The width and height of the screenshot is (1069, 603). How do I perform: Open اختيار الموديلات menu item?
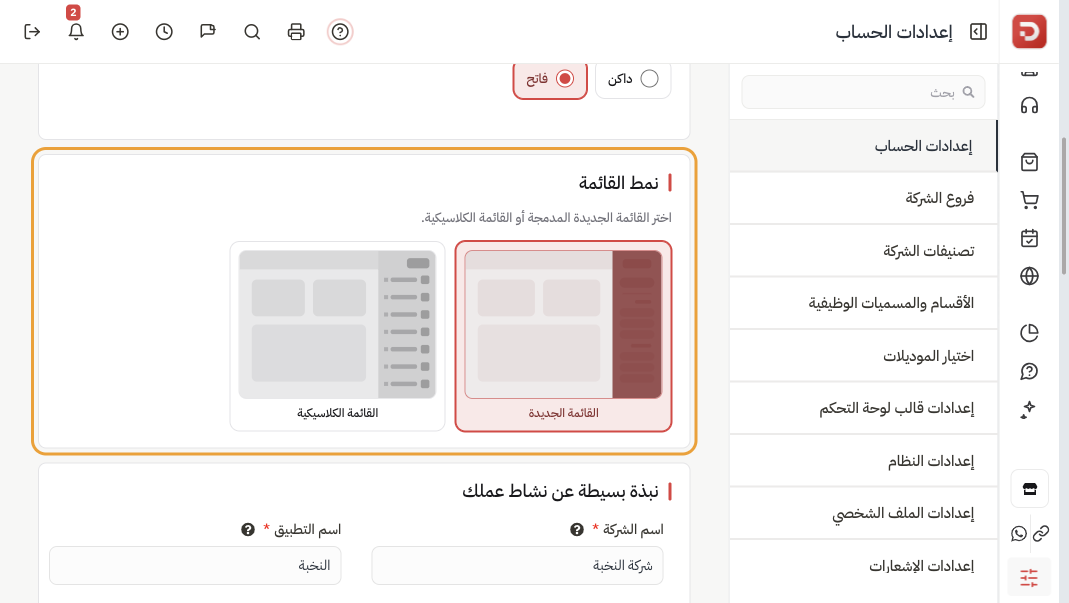point(863,356)
